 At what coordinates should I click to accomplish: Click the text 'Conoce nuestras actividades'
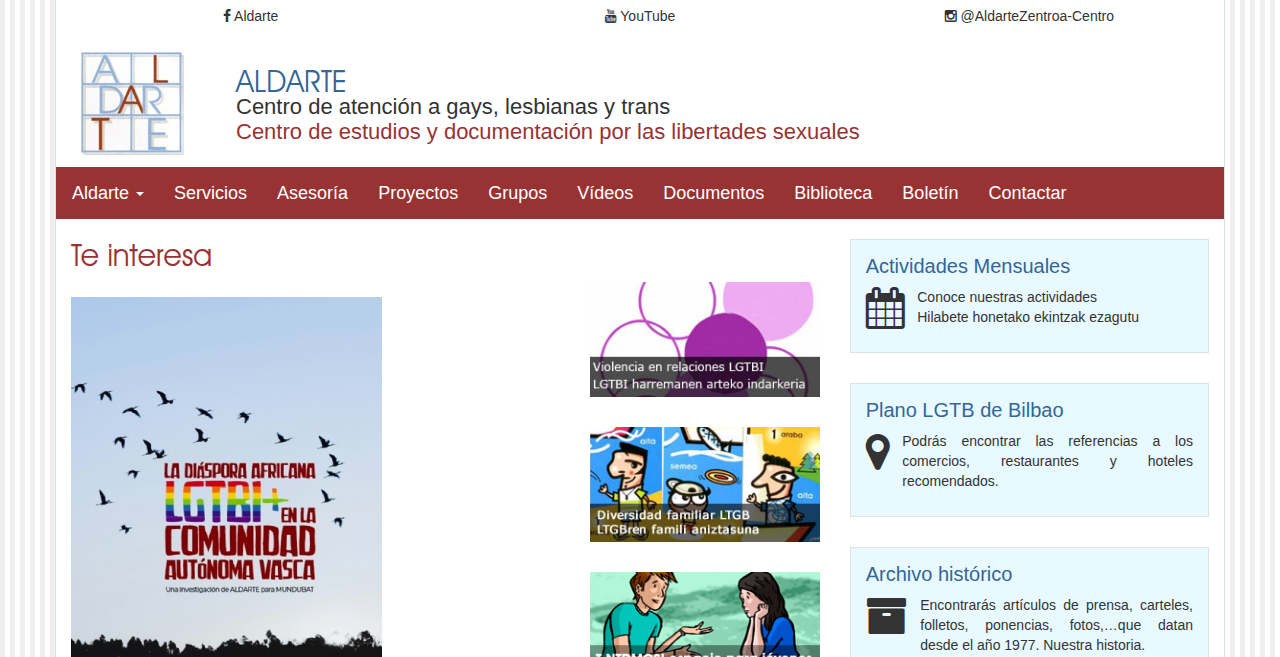coord(1007,297)
